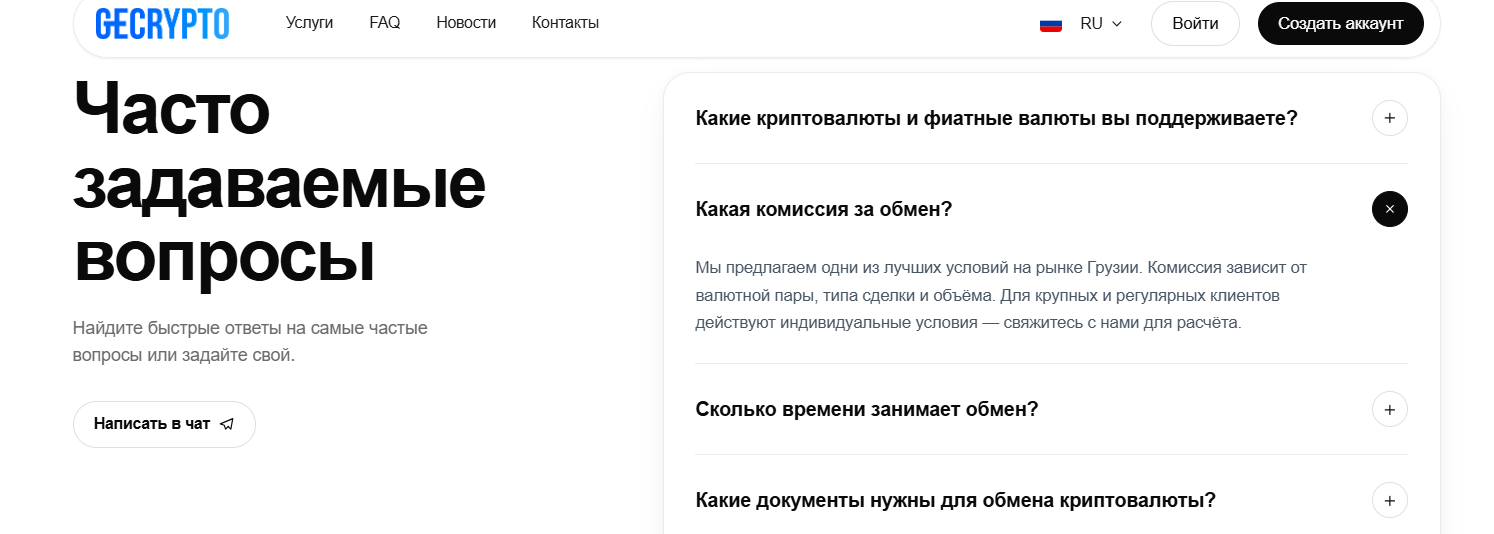Expand supported currencies question with plus icon
Image resolution: width=1494 pixels, height=534 pixels.
1390,118
